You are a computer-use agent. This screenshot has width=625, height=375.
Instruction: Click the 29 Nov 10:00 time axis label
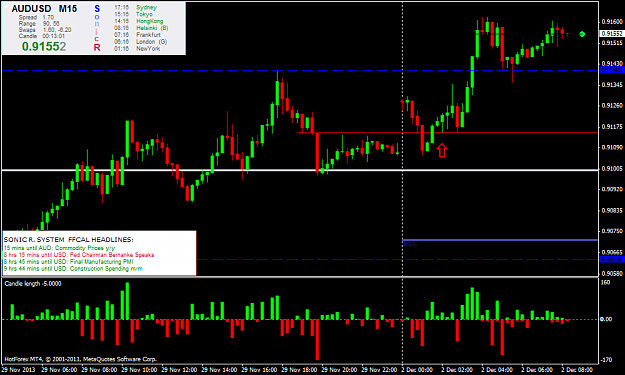(x=139, y=370)
